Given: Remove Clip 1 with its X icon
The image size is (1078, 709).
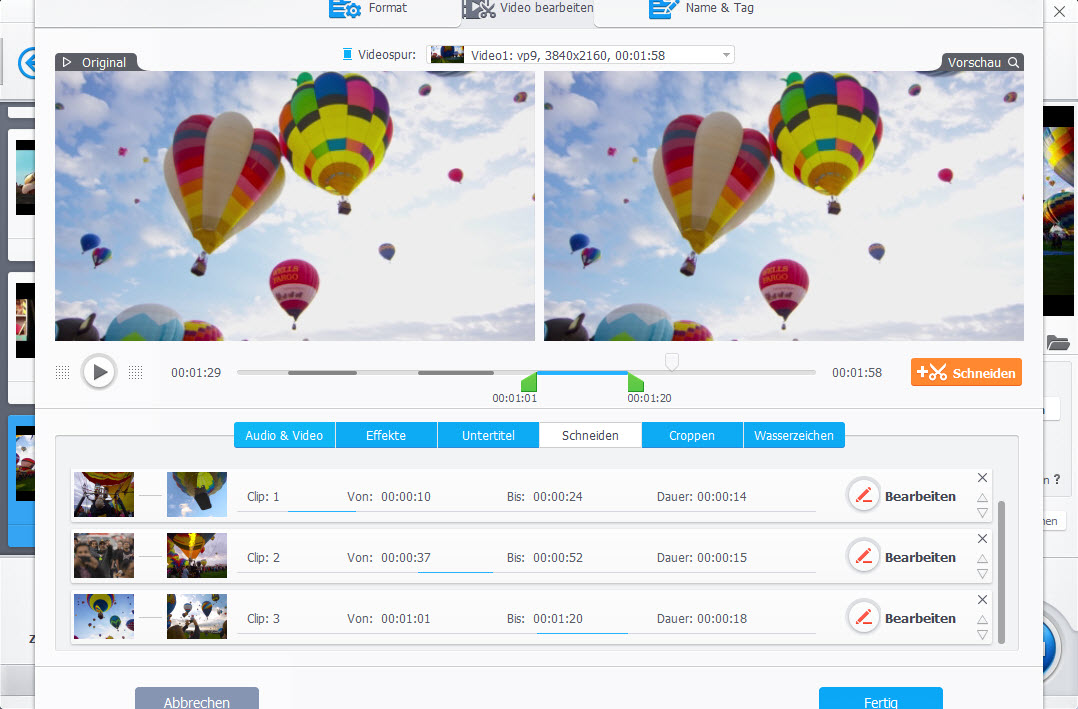Looking at the screenshot, I should click(x=982, y=477).
